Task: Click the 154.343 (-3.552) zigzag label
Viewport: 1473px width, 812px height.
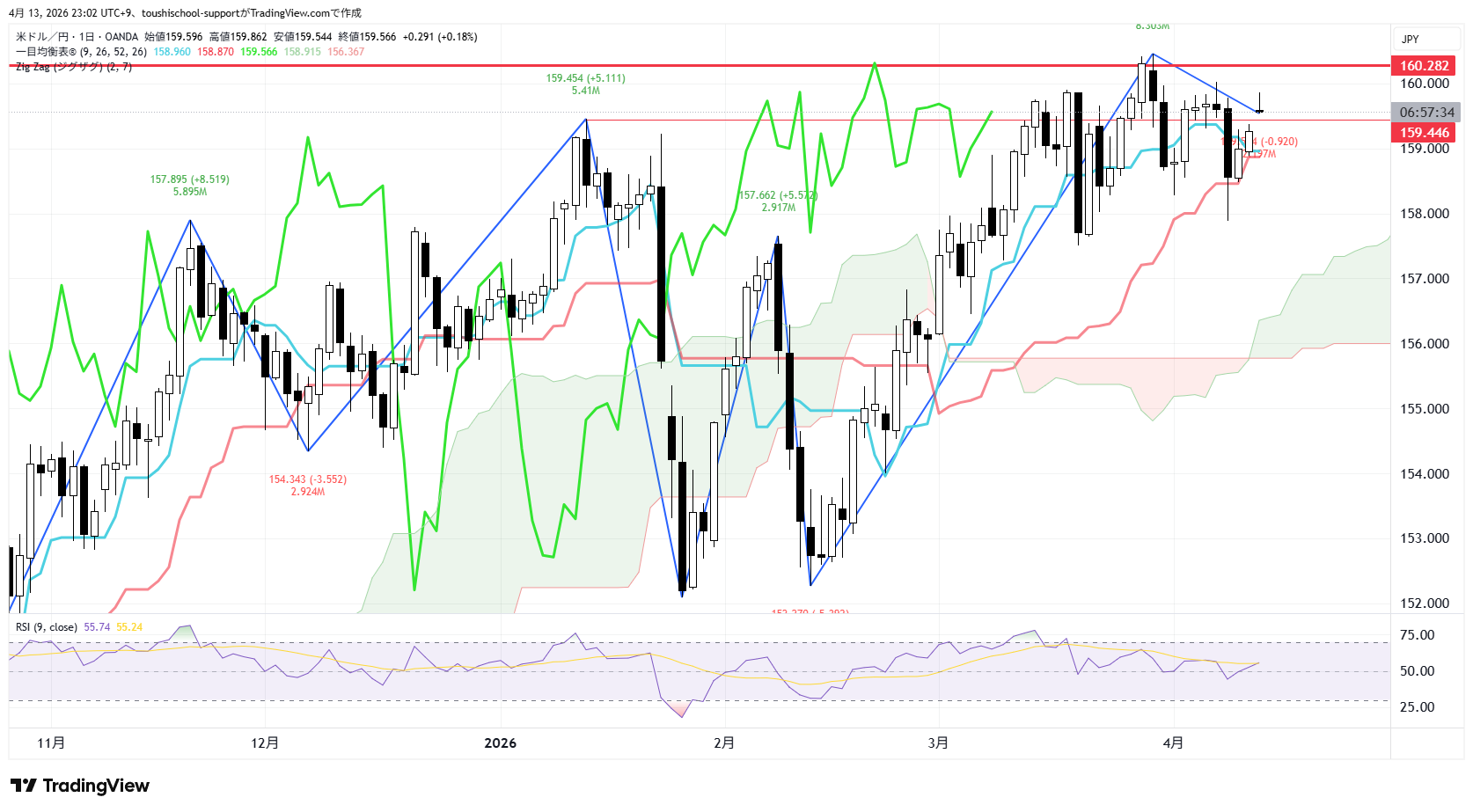Action: coord(307,479)
